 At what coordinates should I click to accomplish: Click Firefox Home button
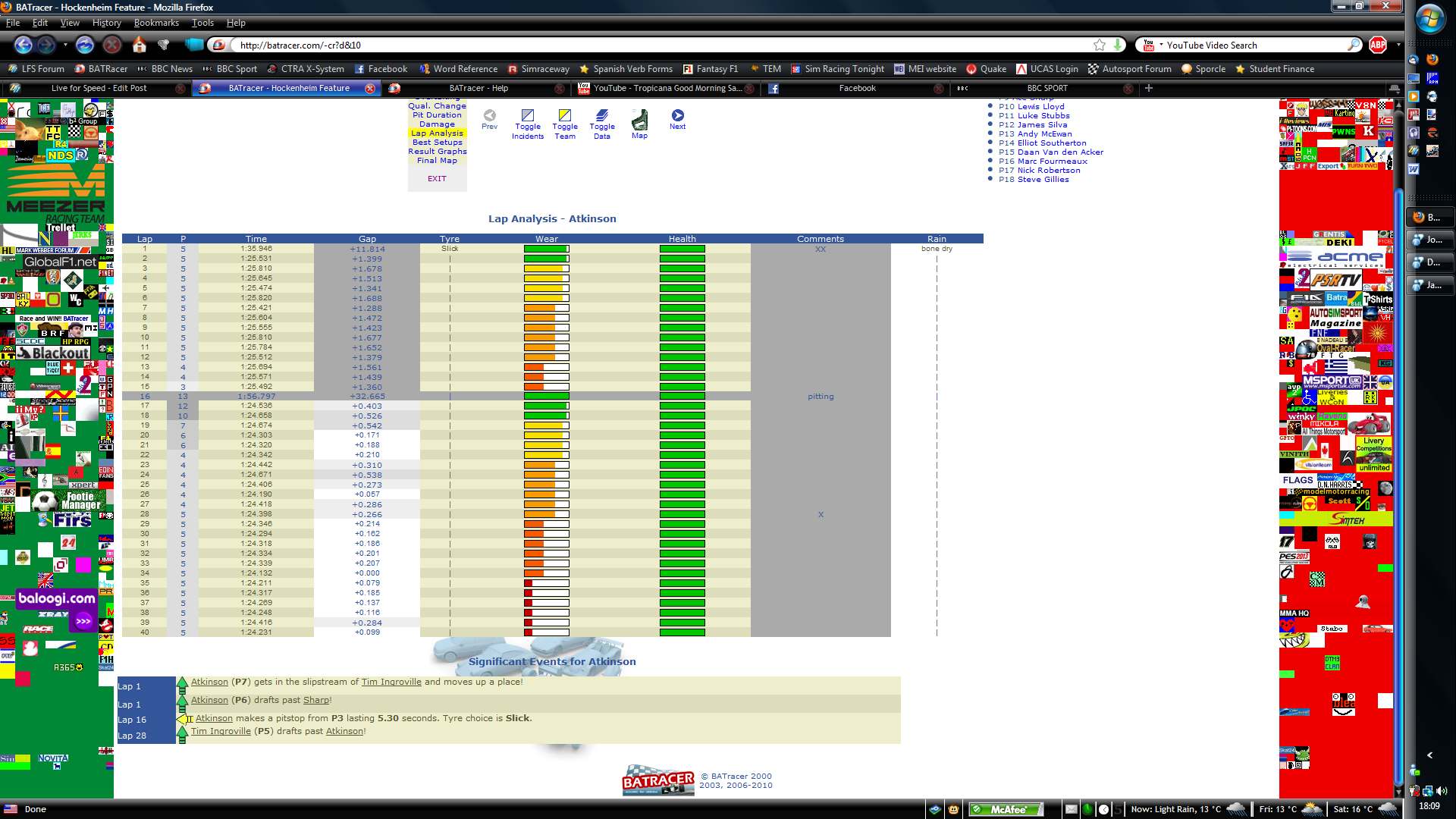tap(140, 45)
